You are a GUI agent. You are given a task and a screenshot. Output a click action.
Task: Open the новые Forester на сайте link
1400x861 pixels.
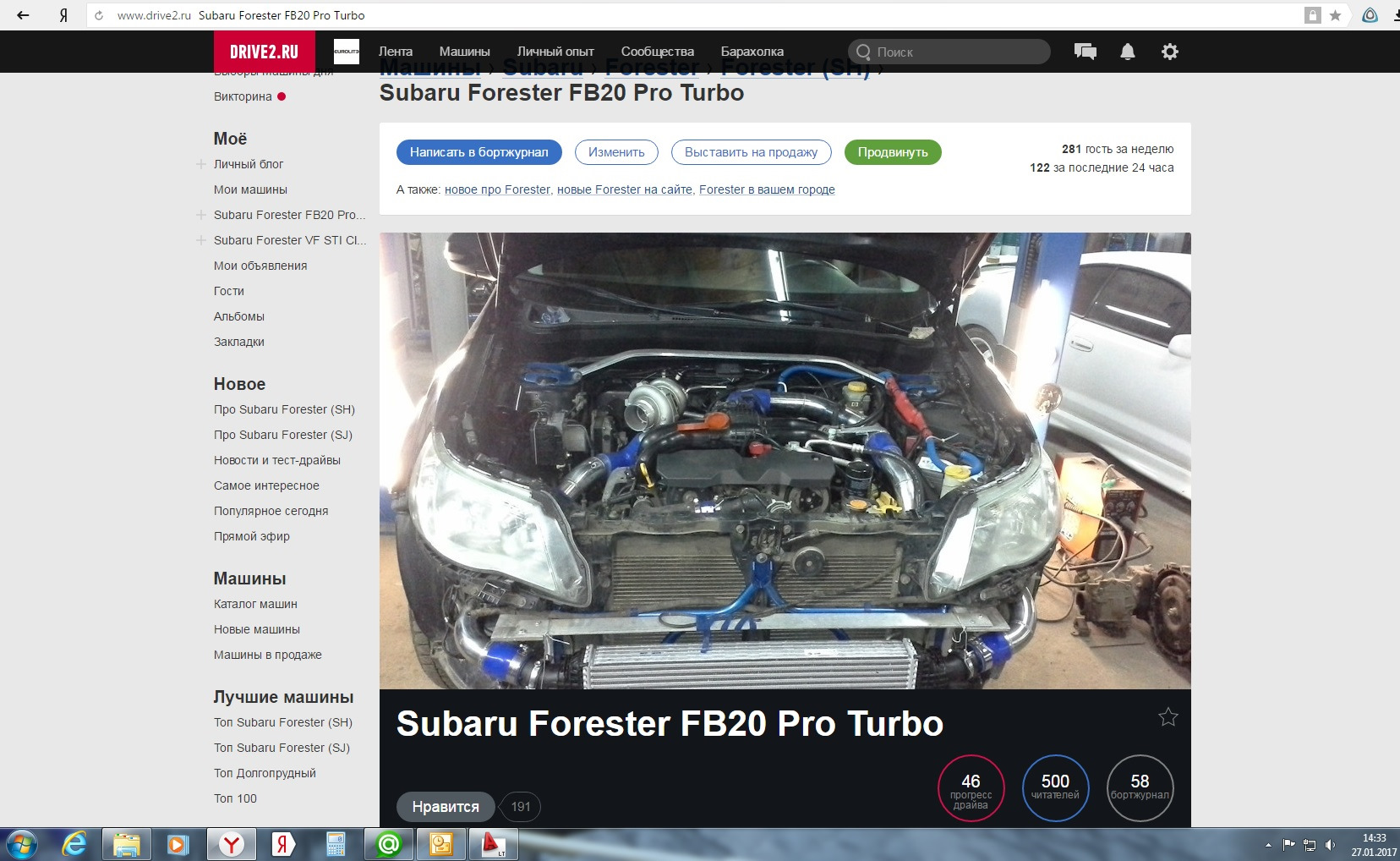pos(625,189)
